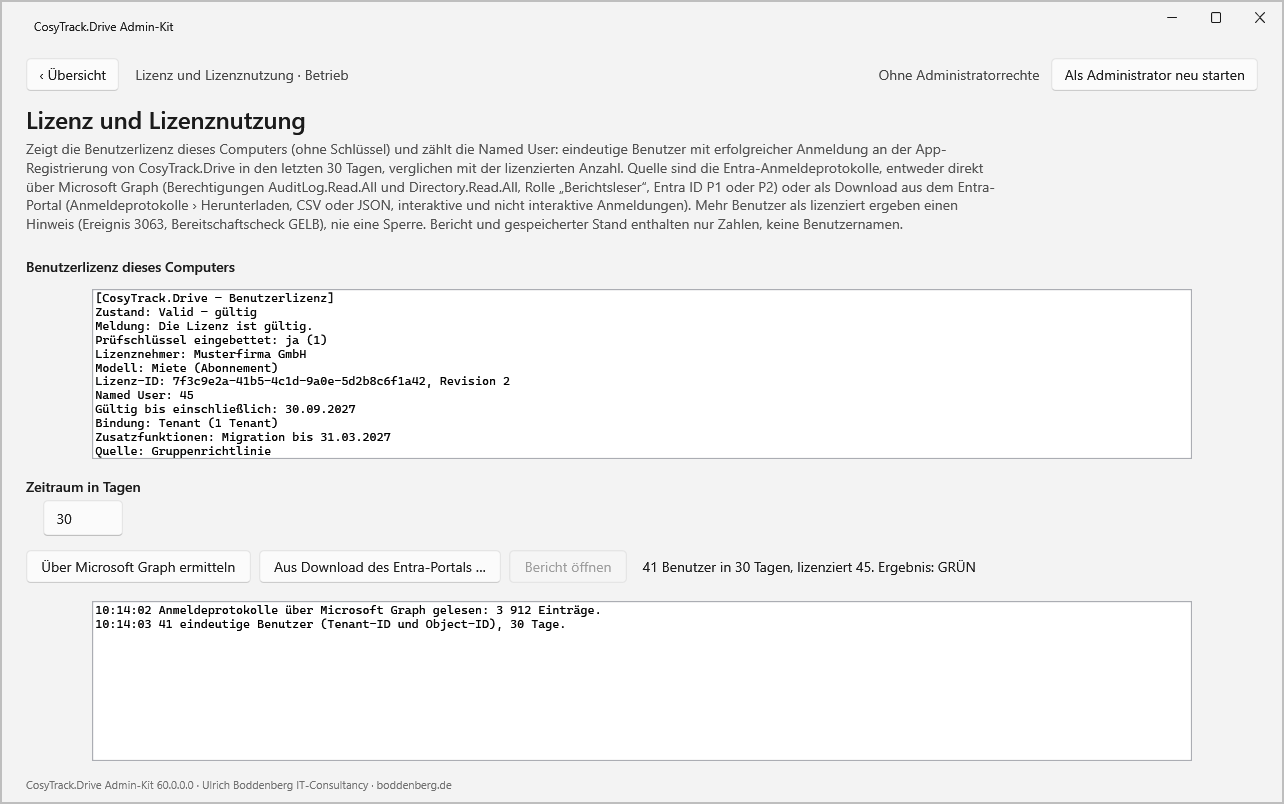The image size is (1284, 804).
Task: Click the Zeitraum in Tagen label
Action: [83, 487]
